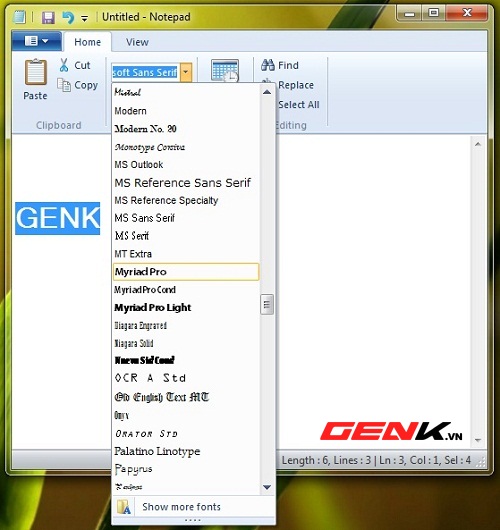Switch to the Home tab
Screen dimensions: 500x530
click(88, 42)
